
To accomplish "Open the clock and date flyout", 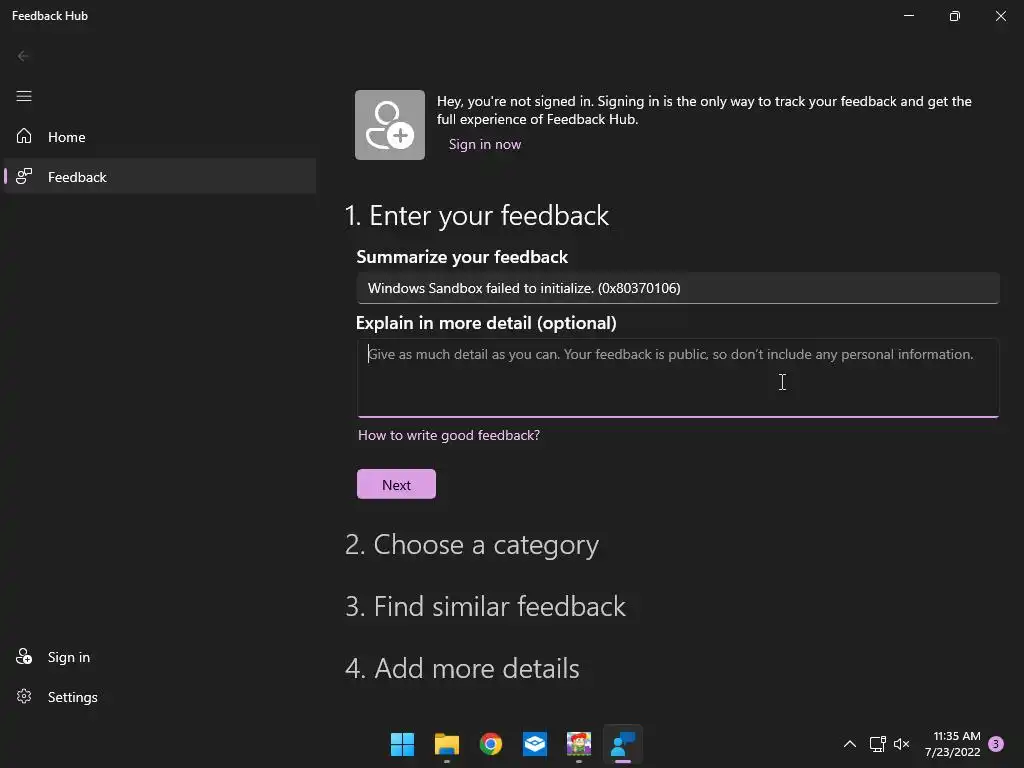I will point(952,744).
